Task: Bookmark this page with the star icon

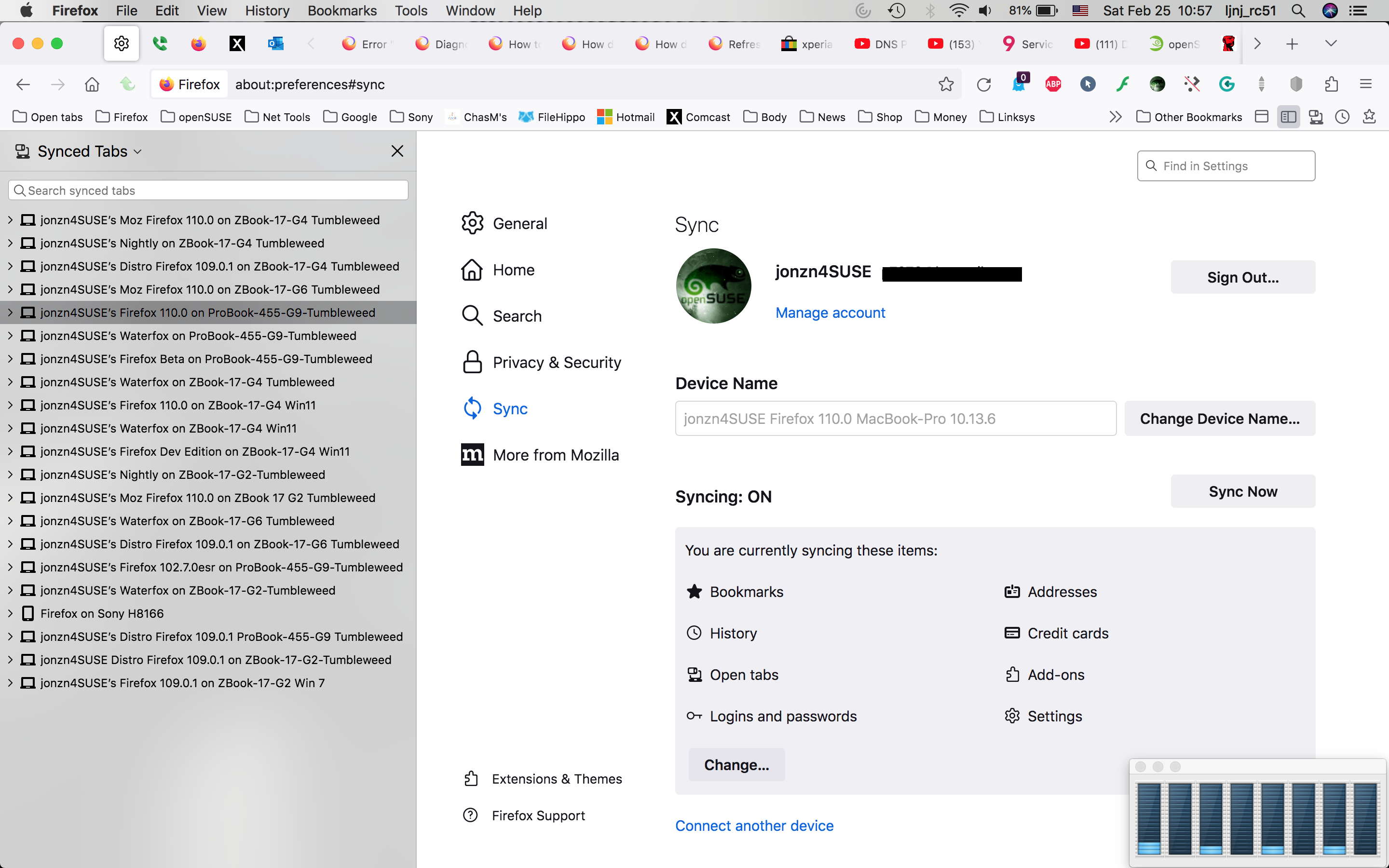Action: 946,84
